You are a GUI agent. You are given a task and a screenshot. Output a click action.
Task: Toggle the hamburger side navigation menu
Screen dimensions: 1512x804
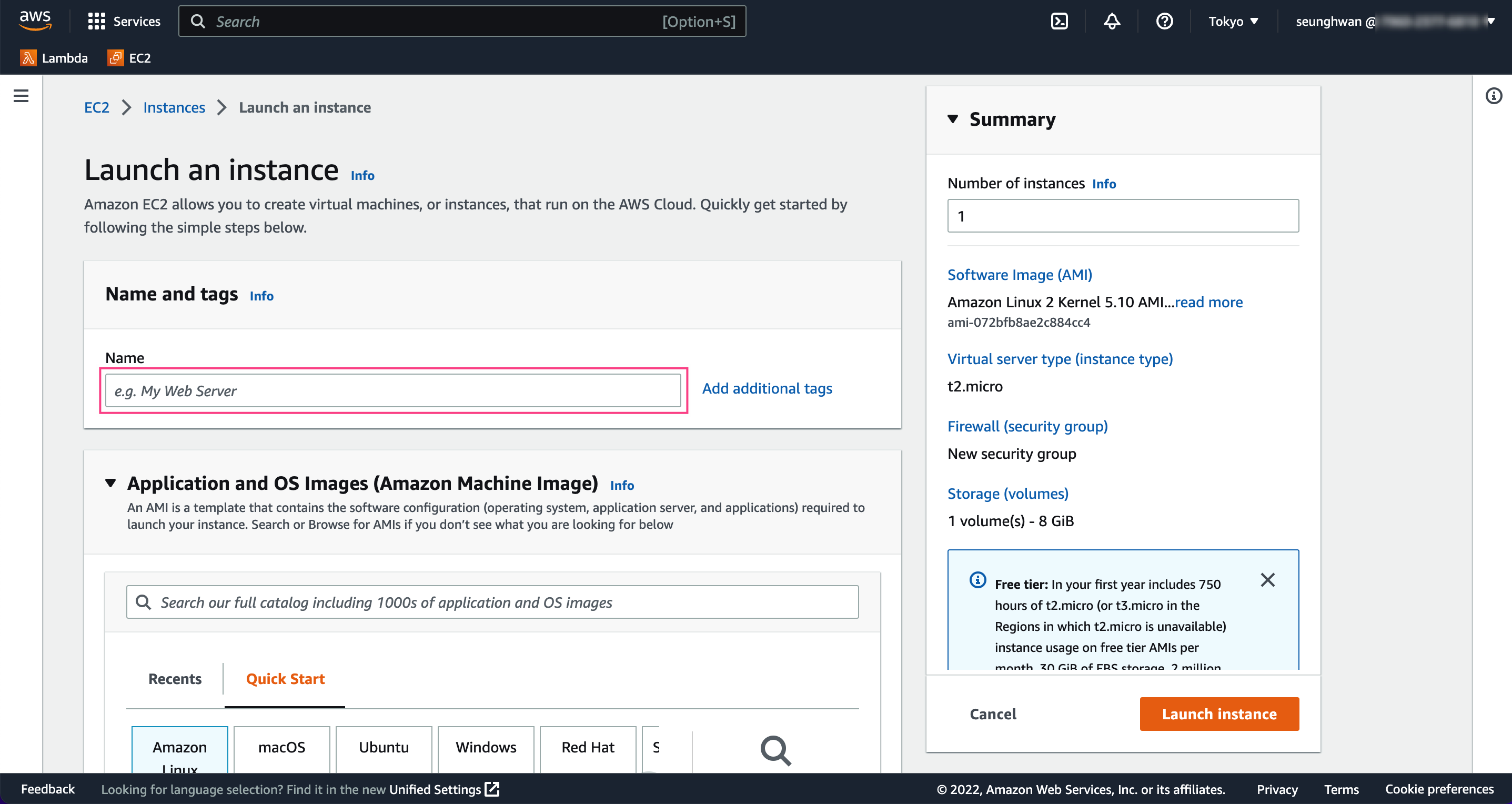point(21,96)
